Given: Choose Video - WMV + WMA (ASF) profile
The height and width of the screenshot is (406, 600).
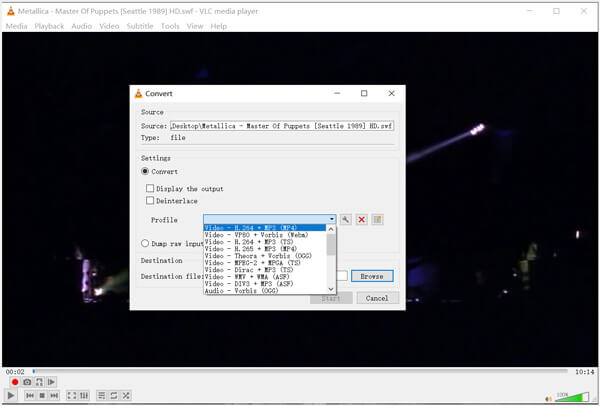Looking at the screenshot, I should point(265,276).
